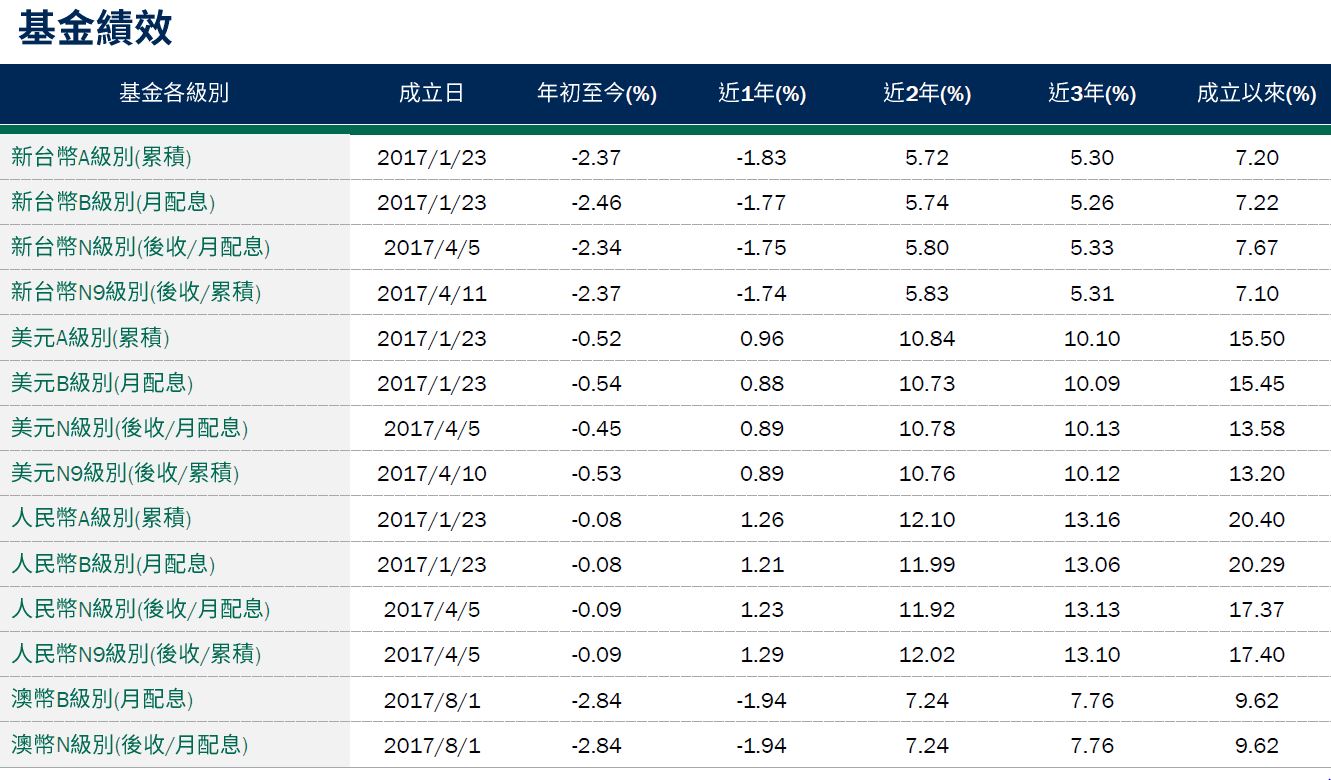
Task: Click the 2017/4/11 inception date cell
Action: point(431,293)
